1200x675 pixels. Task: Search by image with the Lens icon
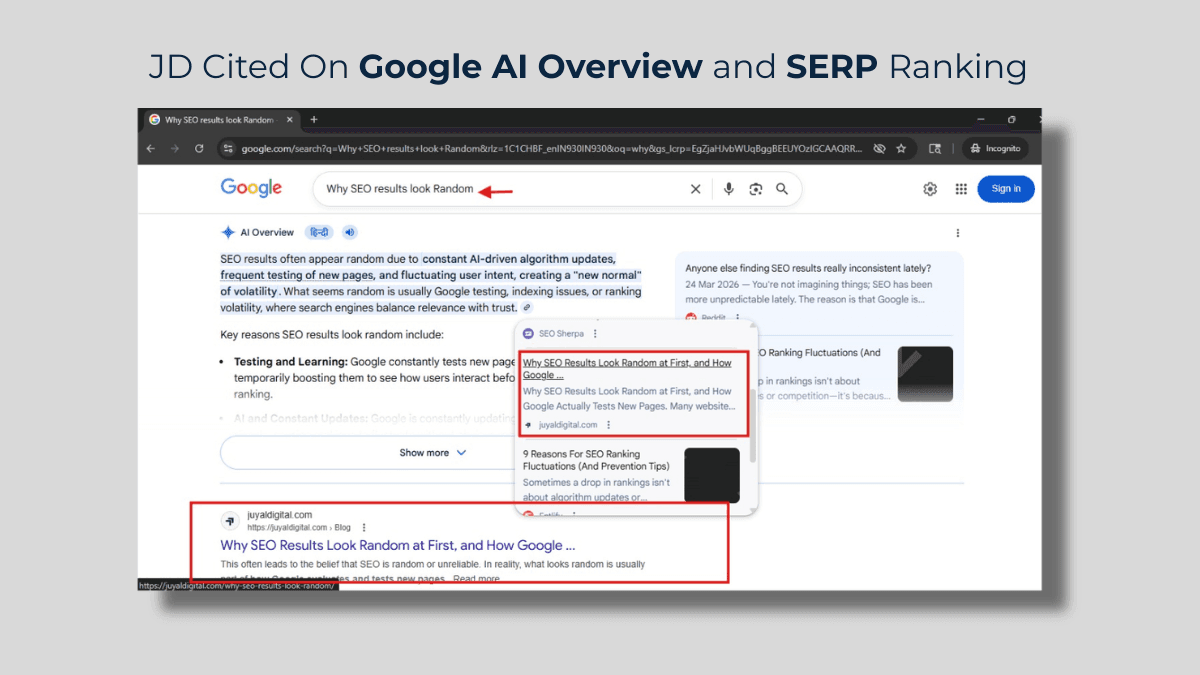tap(756, 189)
